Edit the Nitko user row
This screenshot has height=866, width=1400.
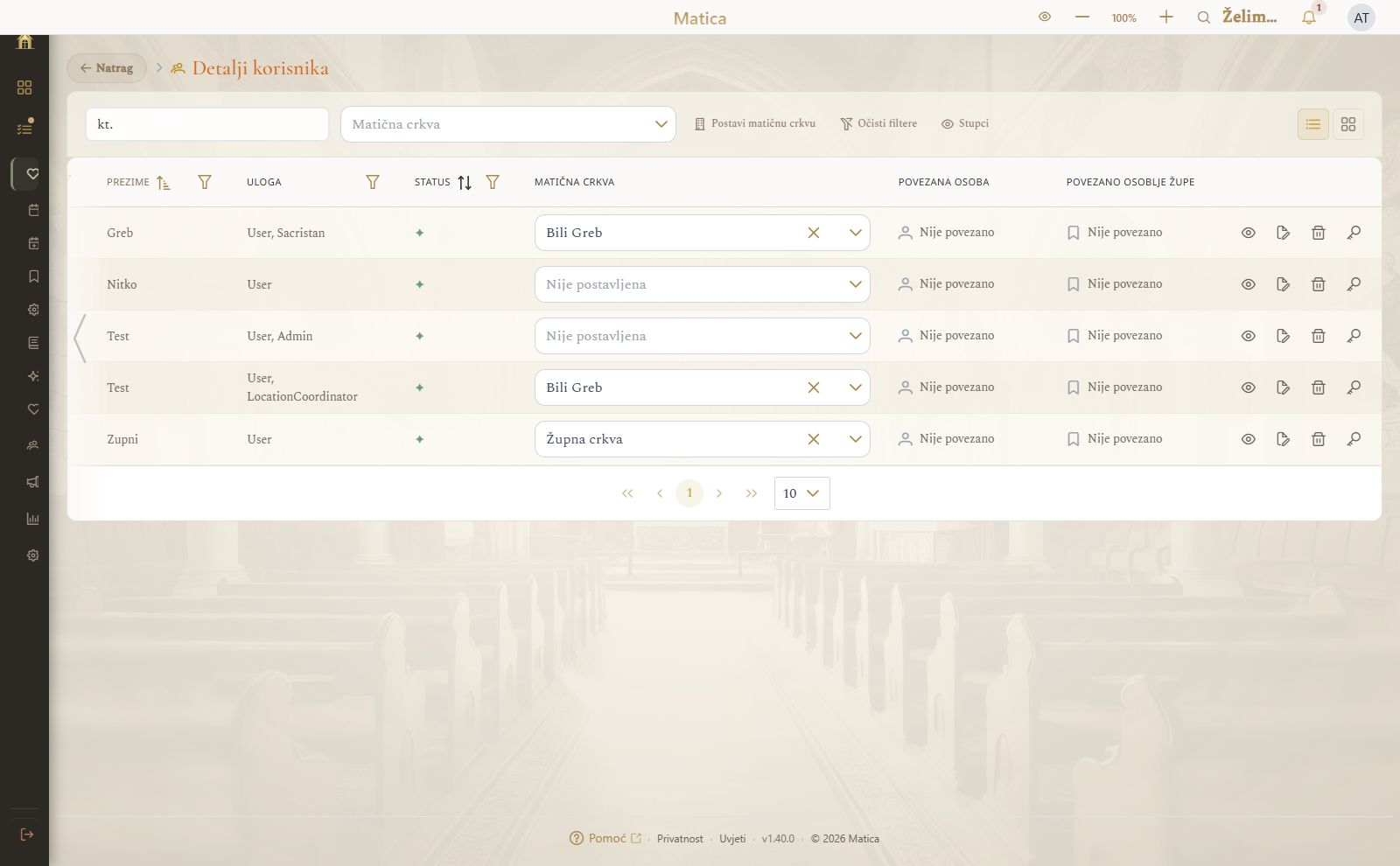[1284, 284]
